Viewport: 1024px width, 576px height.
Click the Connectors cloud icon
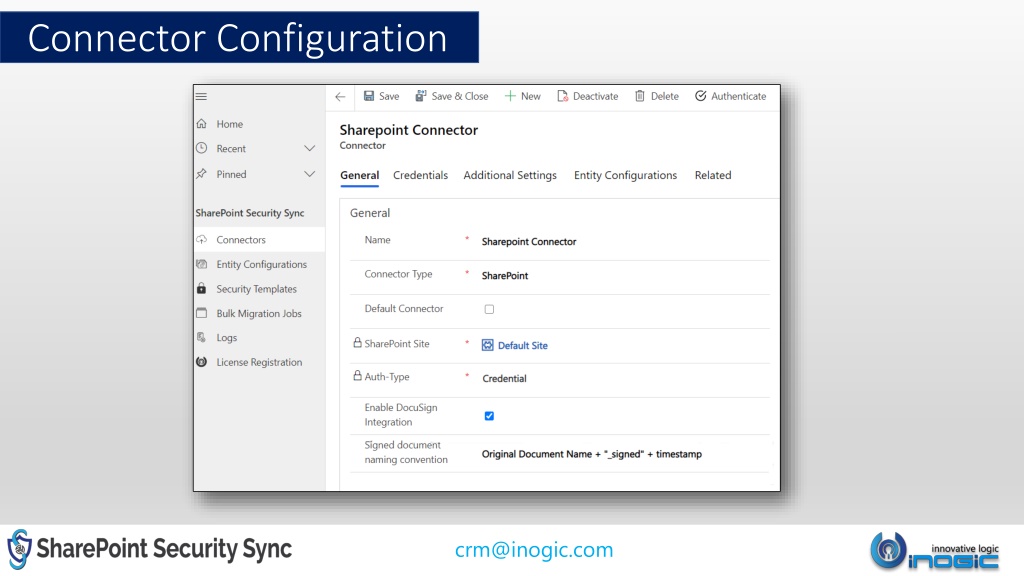pyautogui.click(x=202, y=240)
